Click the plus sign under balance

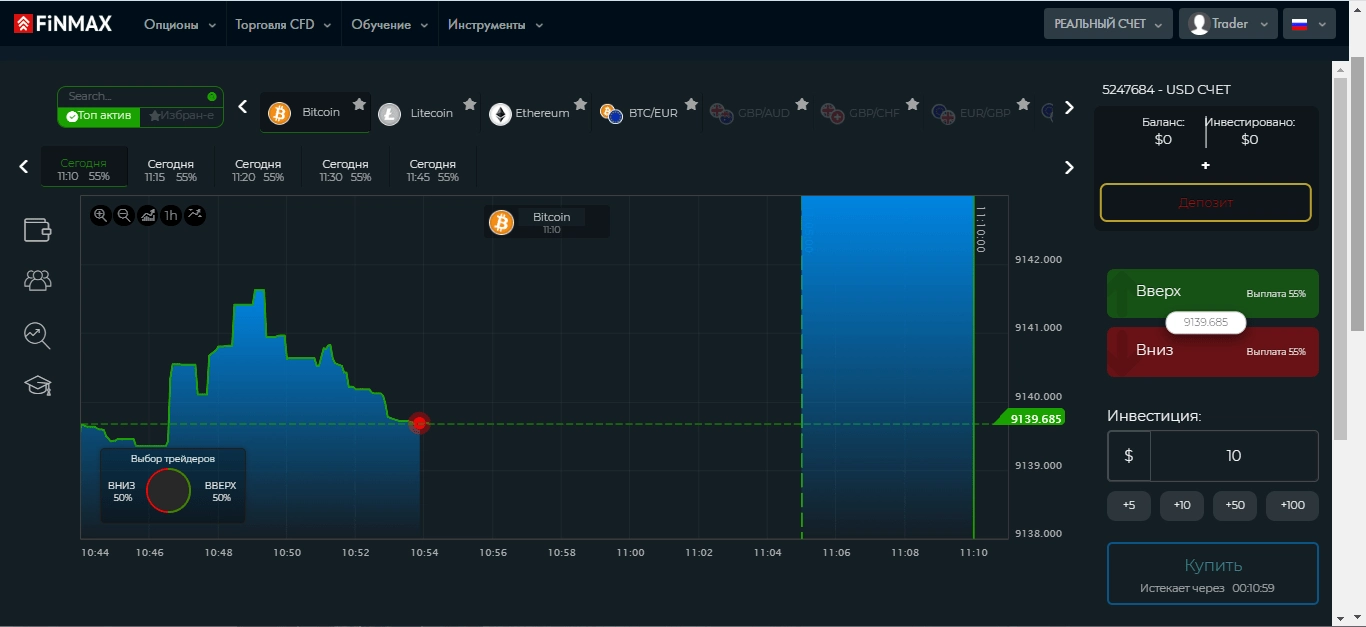(x=1206, y=165)
